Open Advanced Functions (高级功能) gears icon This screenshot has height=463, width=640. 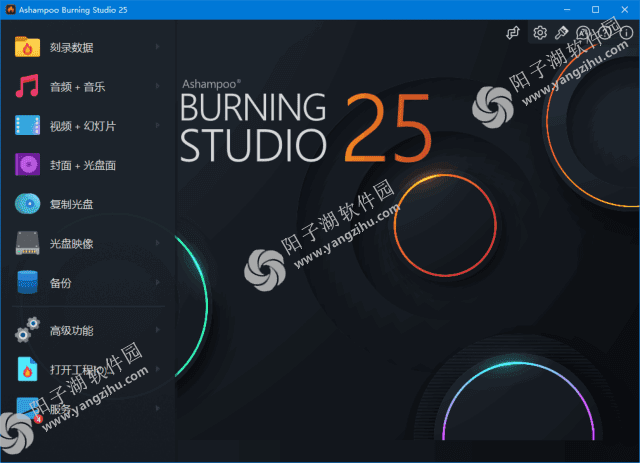[x=27, y=330]
